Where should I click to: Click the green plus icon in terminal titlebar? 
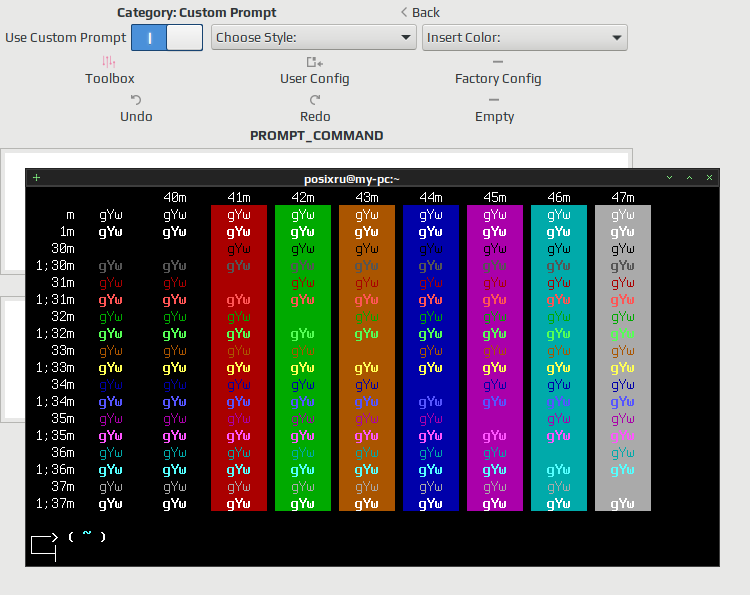pos(36,178)
